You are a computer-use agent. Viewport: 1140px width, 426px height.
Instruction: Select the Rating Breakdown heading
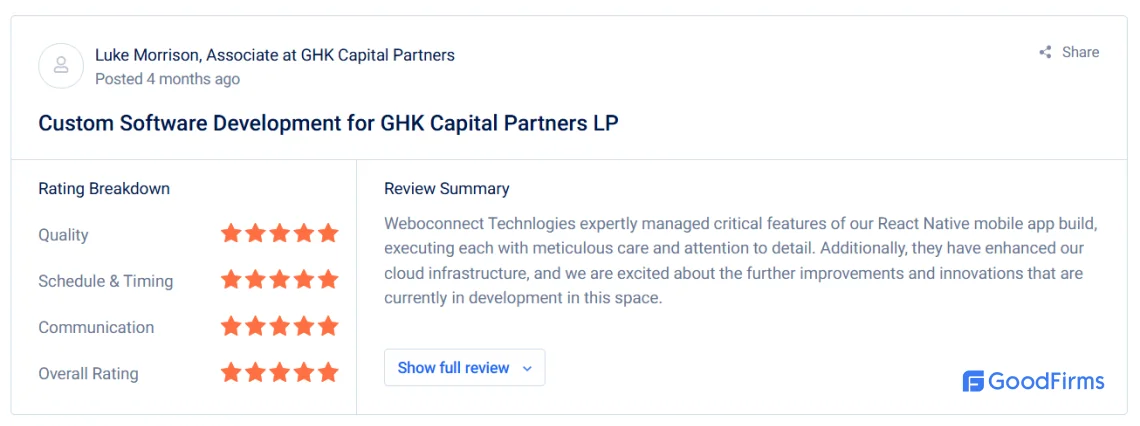click(104, 189)
